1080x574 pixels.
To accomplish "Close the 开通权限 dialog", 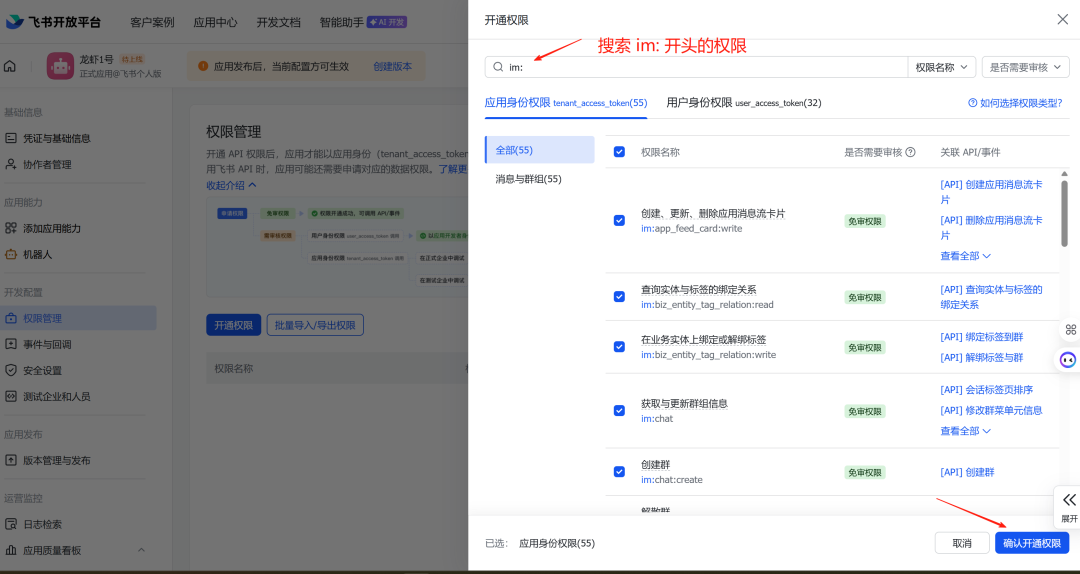I will tap(1062, 19).
